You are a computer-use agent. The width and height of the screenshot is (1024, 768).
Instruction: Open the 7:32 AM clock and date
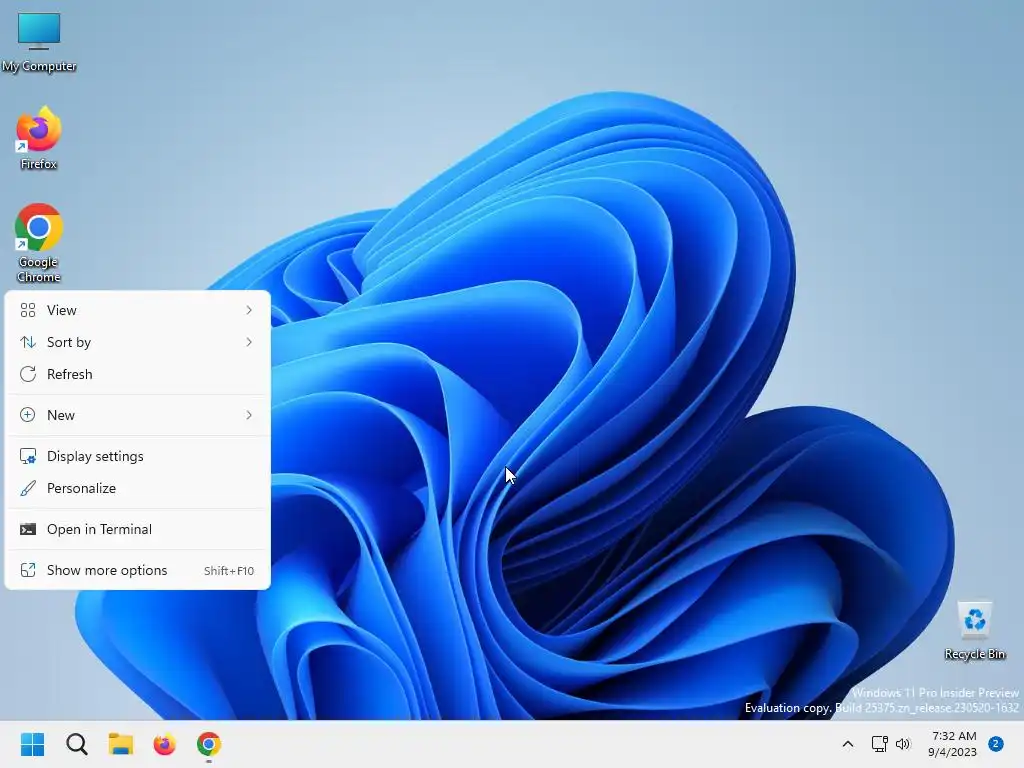tap(953, 744)
